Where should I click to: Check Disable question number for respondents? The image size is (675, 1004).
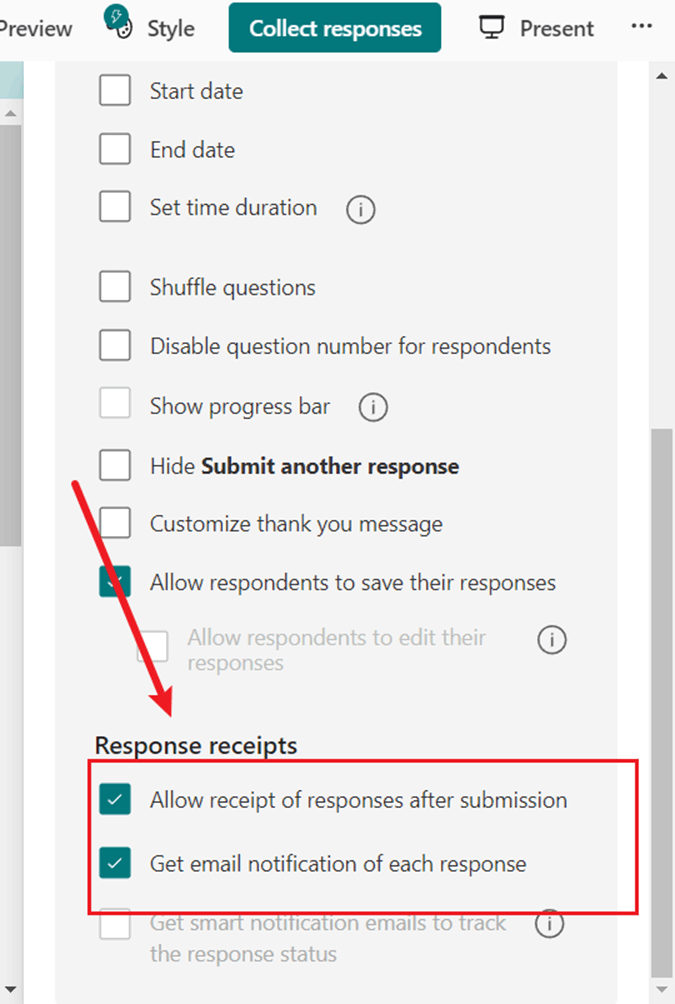[115, 345]
